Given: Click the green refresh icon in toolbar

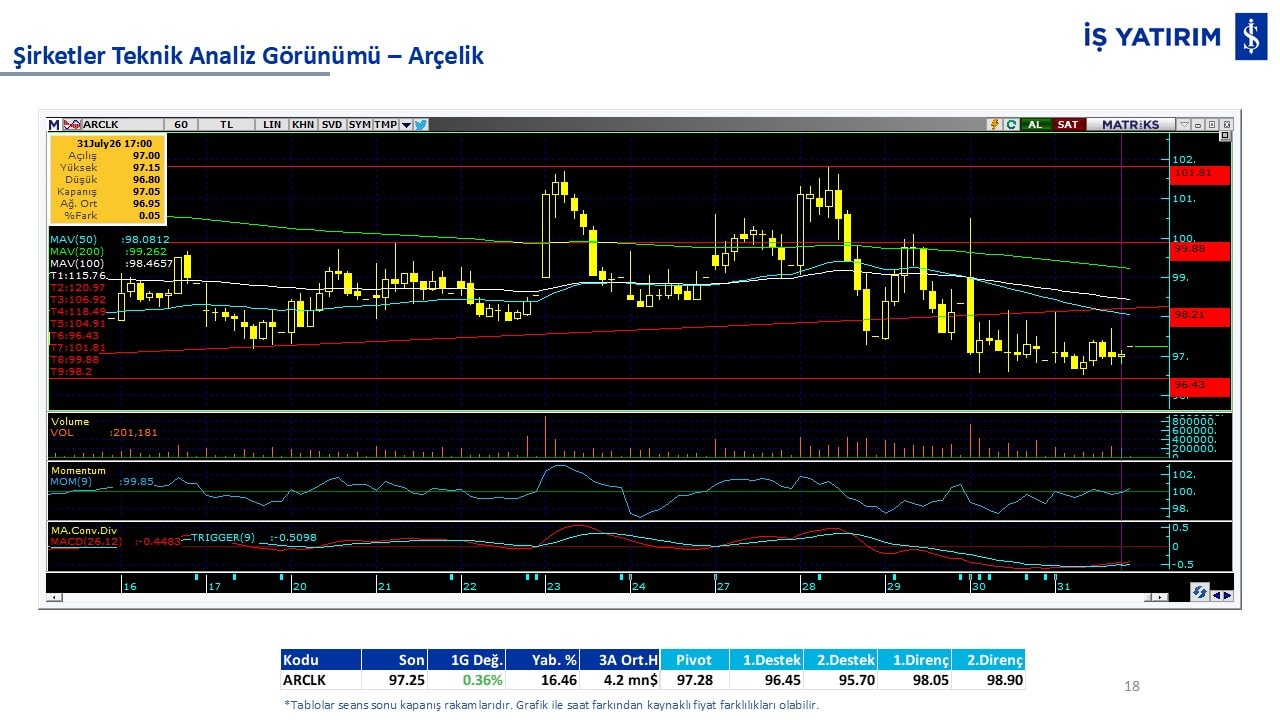Looking at the screenshot, I should click(x=1011, y=124).
